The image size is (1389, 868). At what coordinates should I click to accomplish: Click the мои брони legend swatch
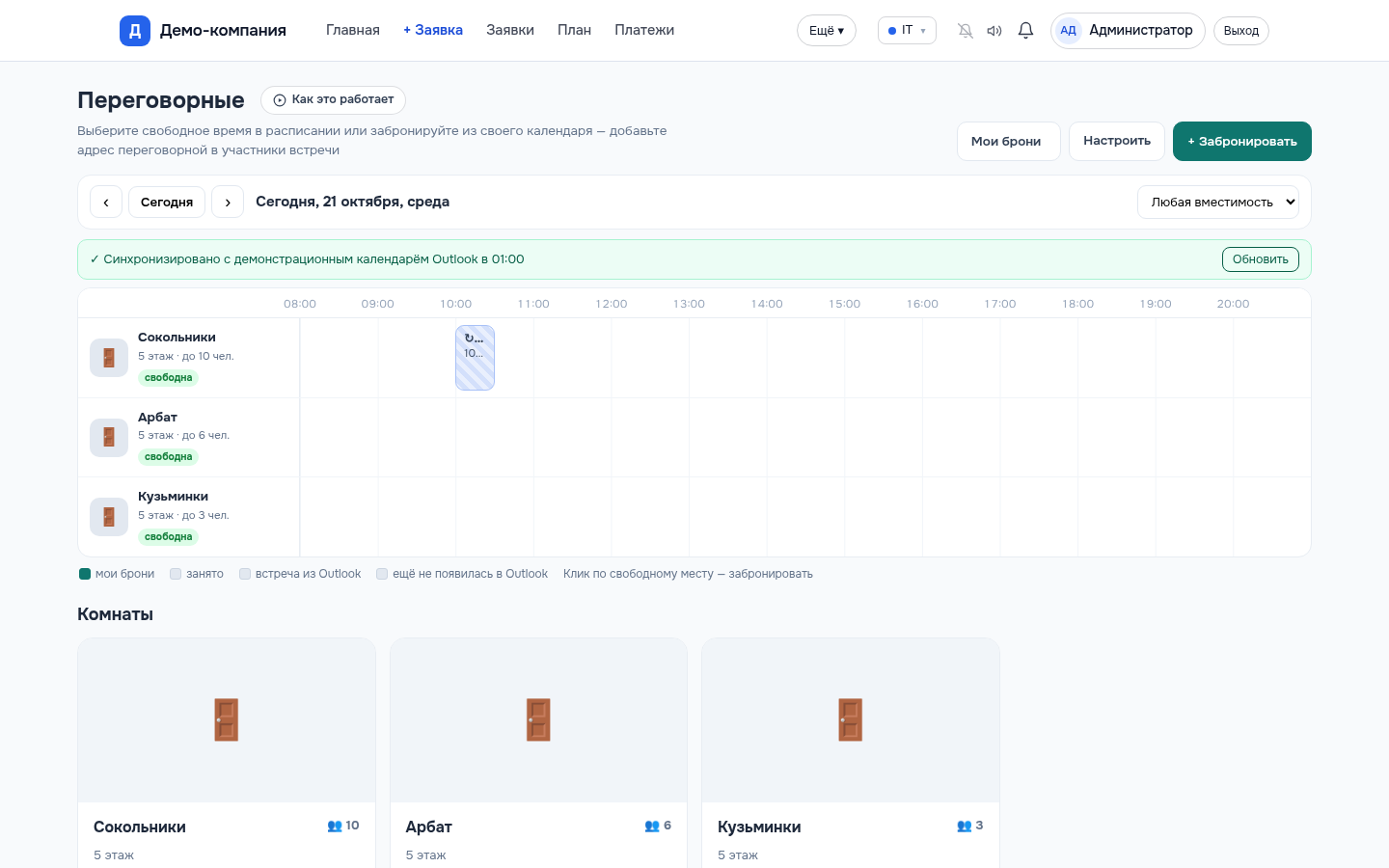pyautogui.click(x=85, y=574)
